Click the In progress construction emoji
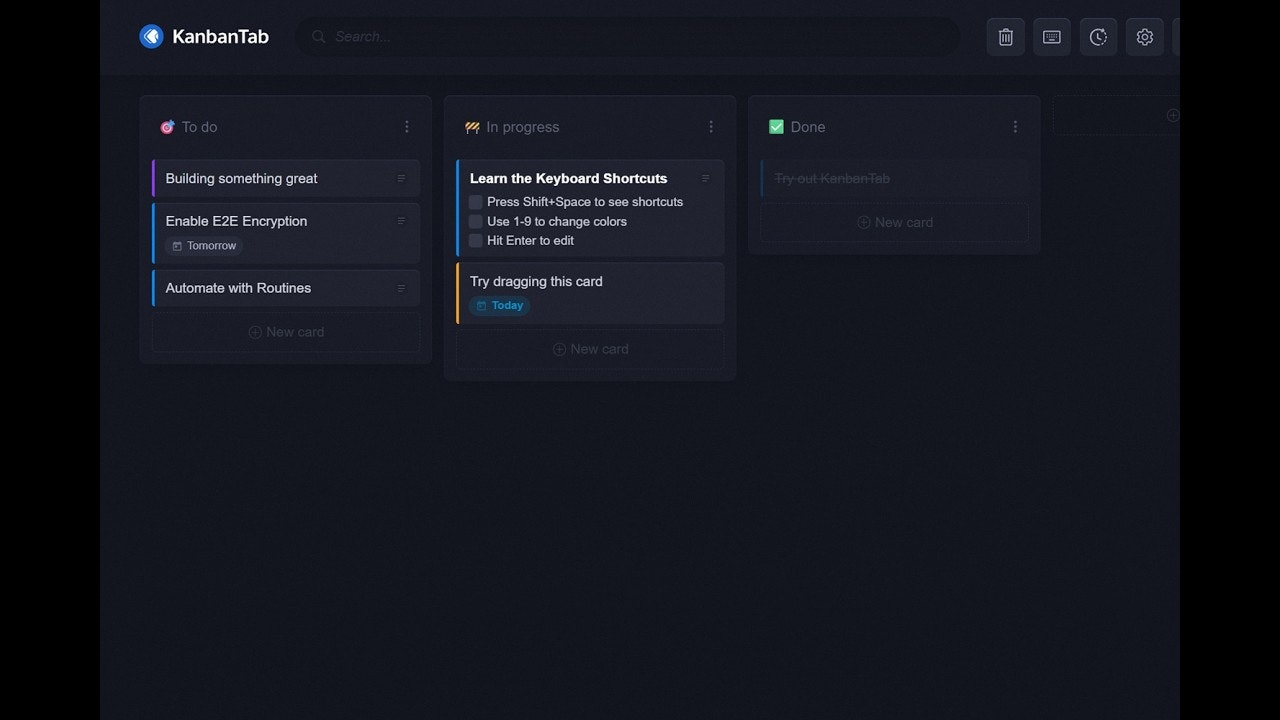 pyautogui.click(x=472, y=127)
